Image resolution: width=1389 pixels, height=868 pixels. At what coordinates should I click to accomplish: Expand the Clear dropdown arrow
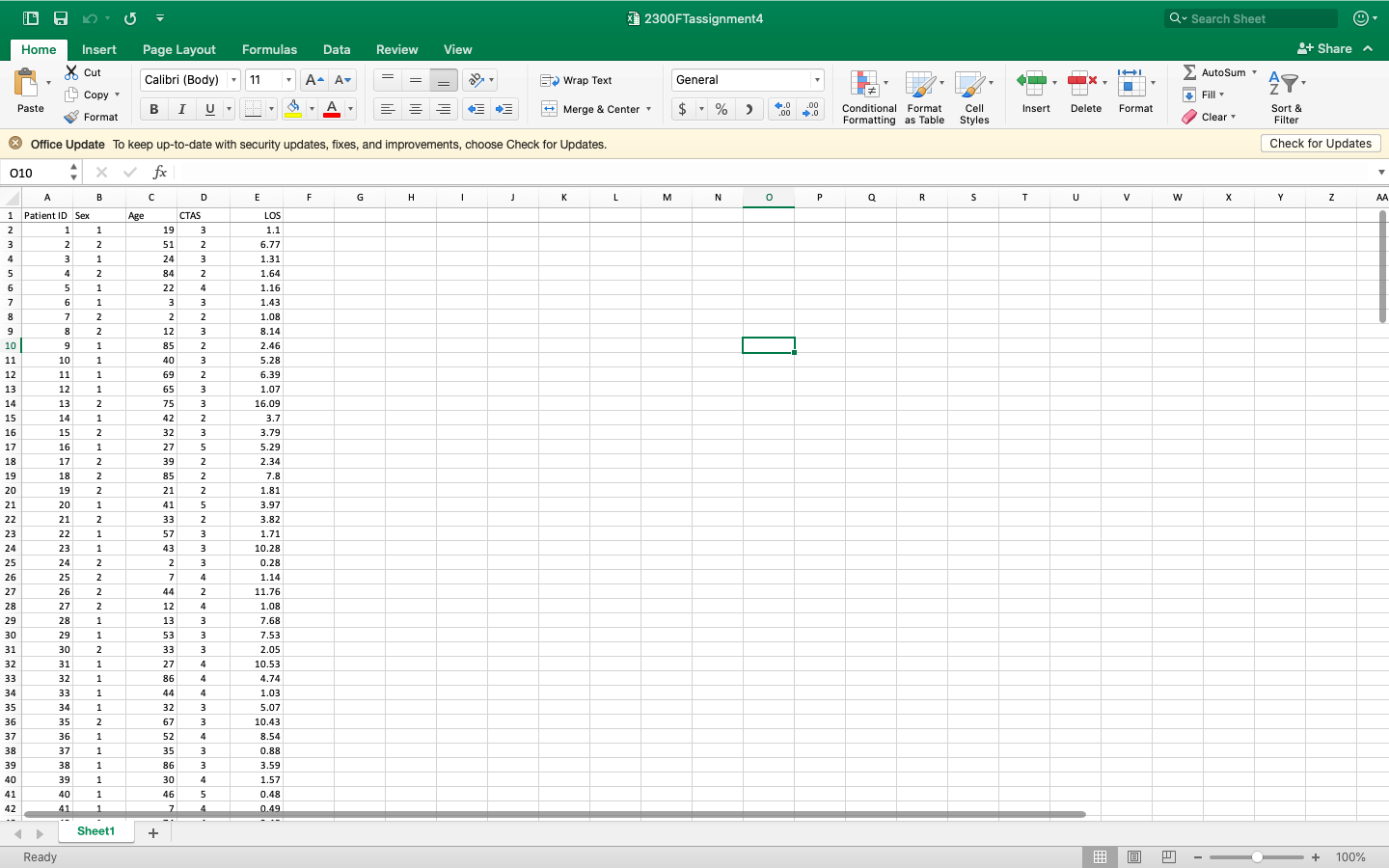tap(1233, 117)
